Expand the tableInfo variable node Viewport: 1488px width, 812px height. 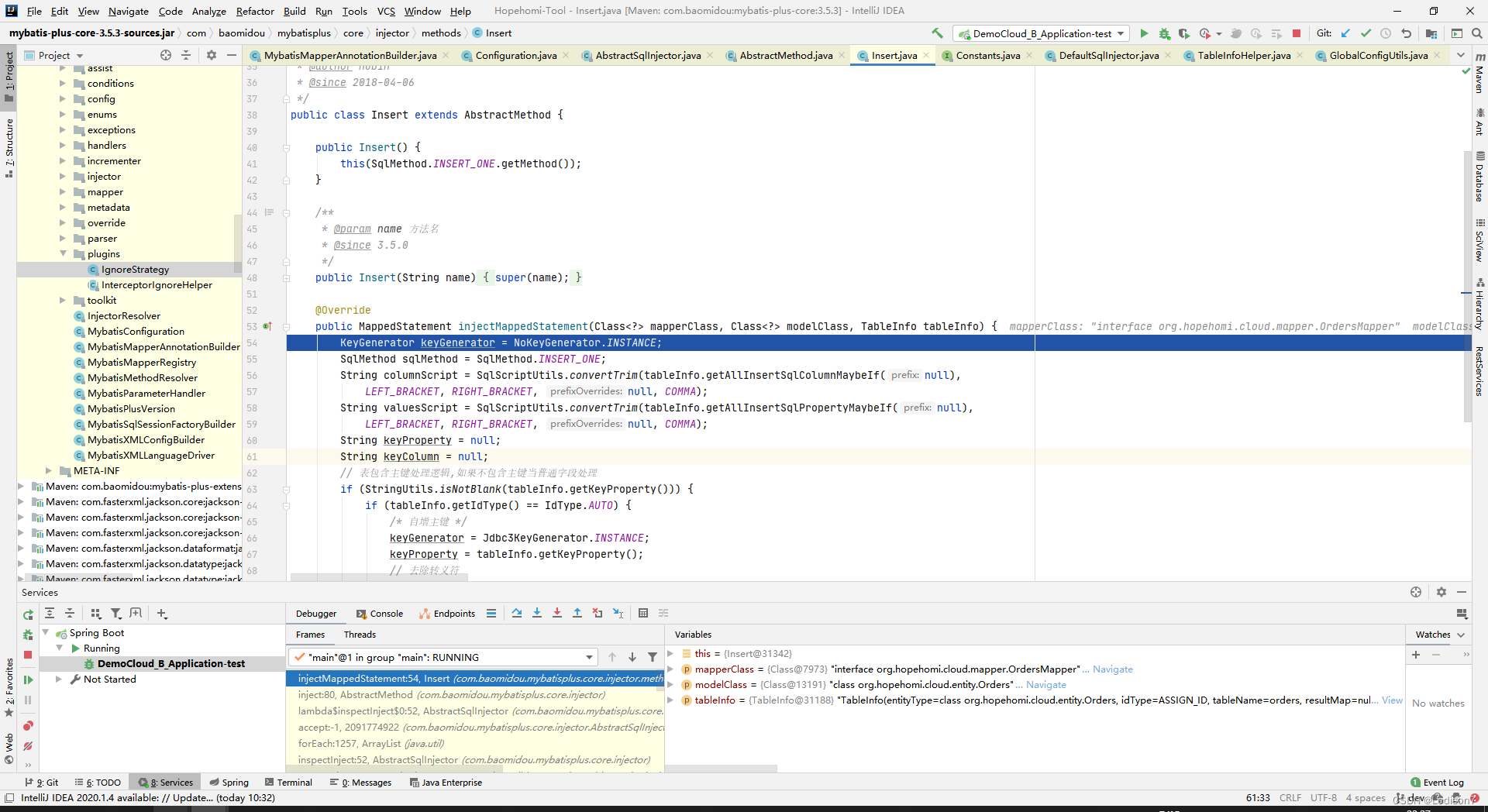pyautogui.click(x=670, y=700)
